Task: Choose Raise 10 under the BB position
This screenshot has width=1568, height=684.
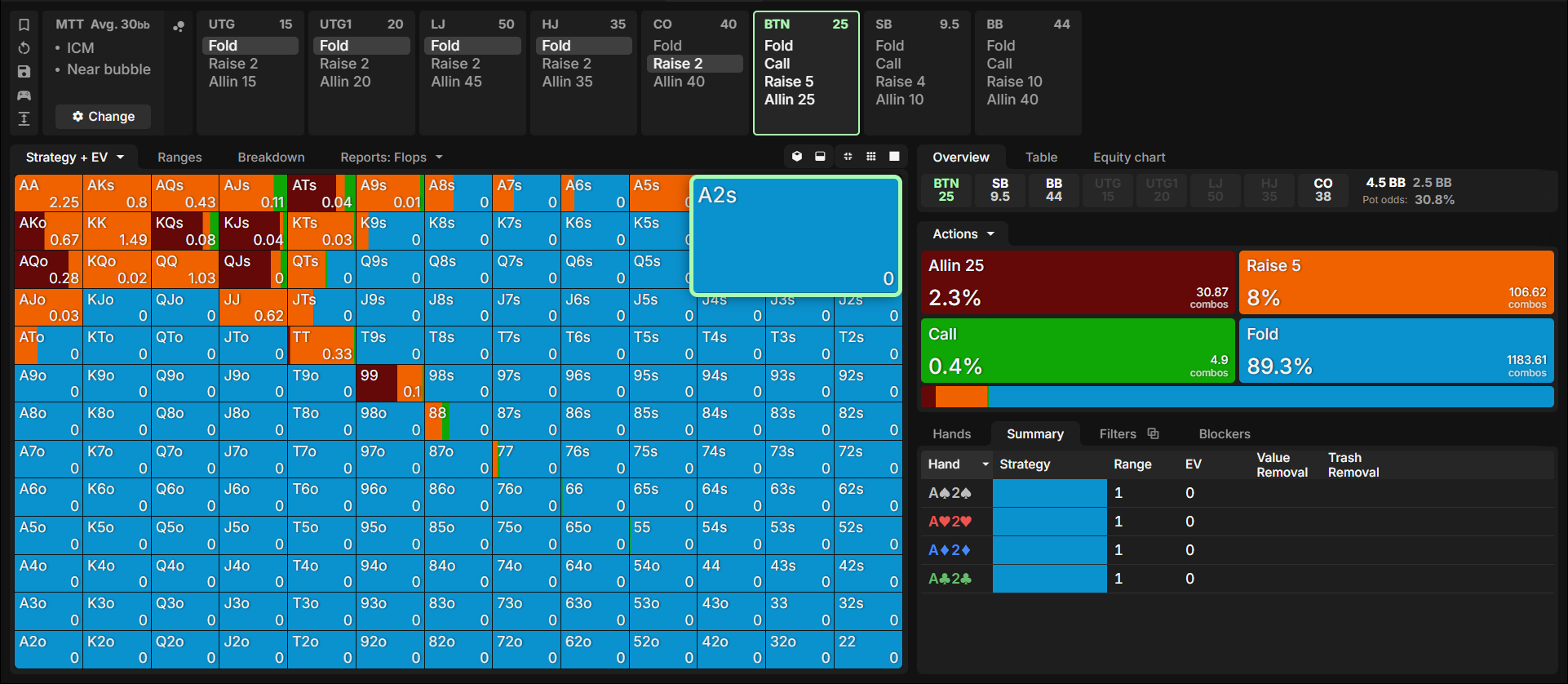Action: tap(1014, 82)
